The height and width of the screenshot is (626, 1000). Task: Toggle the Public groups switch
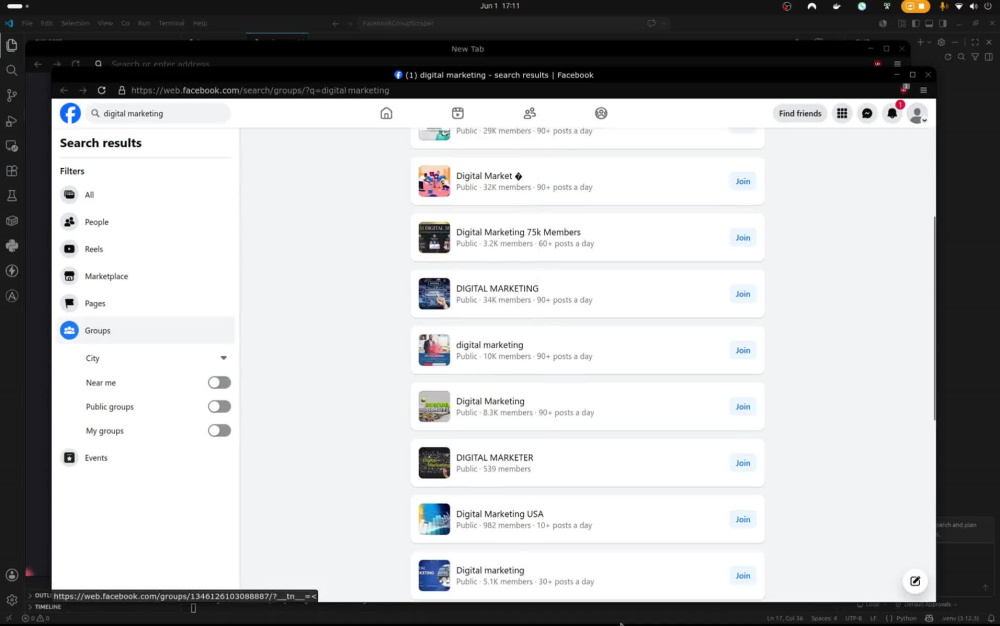point(219,407)
